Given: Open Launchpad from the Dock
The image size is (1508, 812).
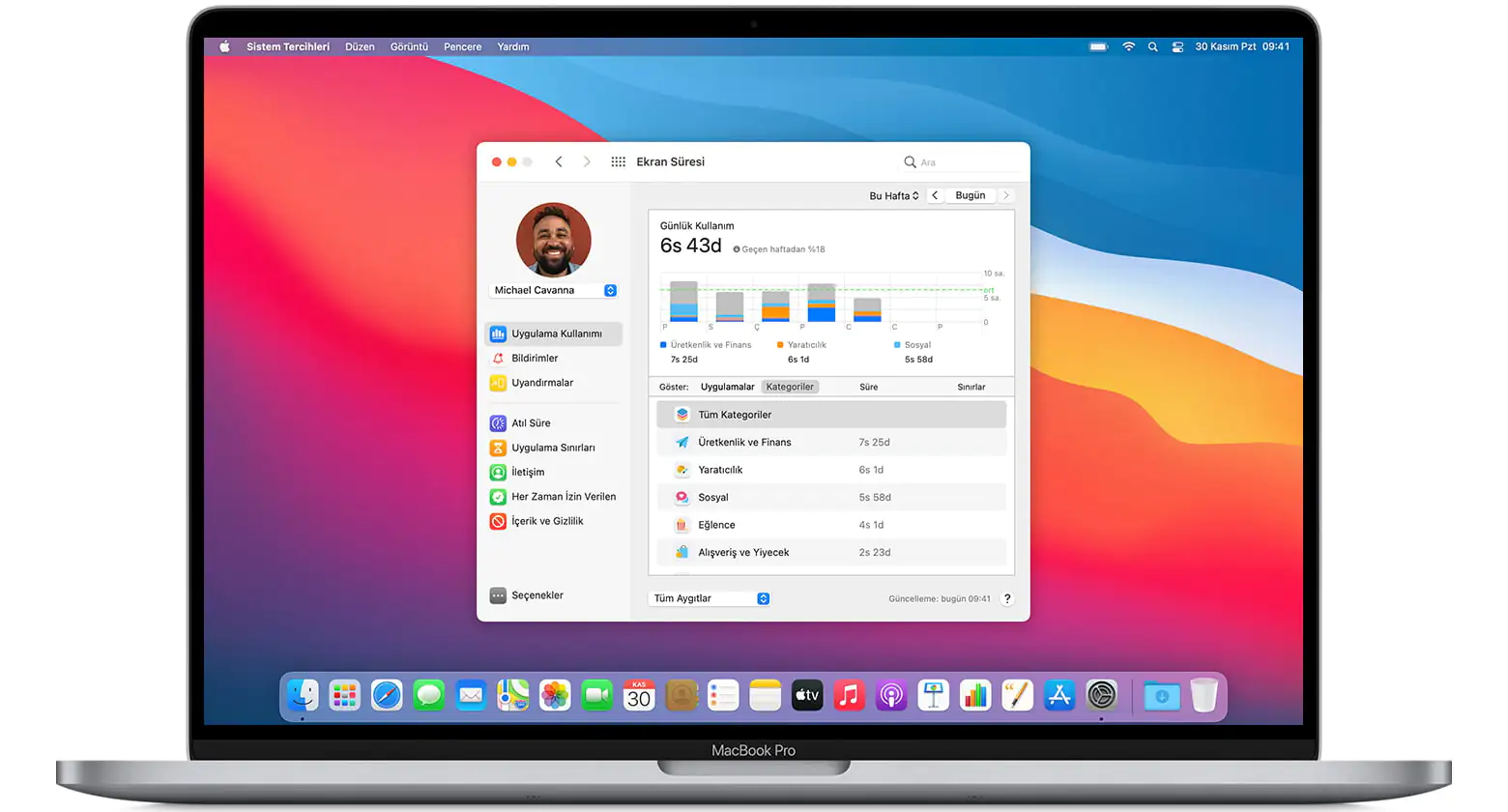Looking at the screenshot, I should coord(344,695).
